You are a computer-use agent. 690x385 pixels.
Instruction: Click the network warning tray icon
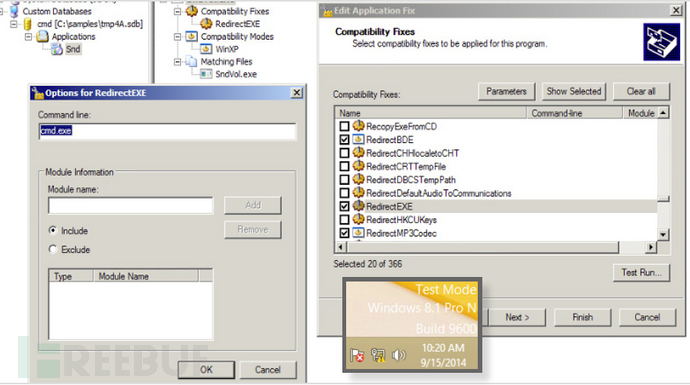(x=378, y=355)
